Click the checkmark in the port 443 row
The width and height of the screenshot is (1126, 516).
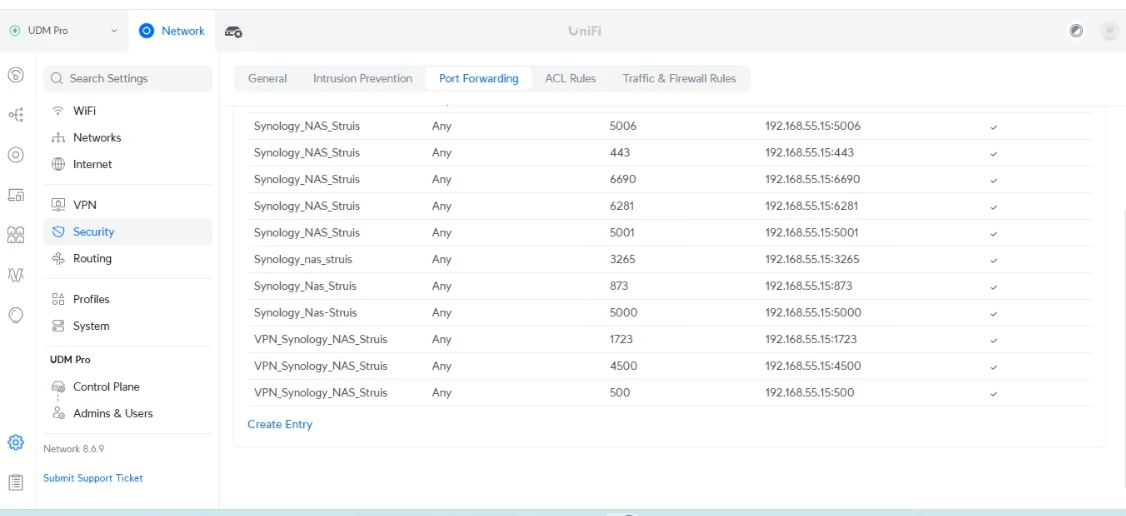[994, 154]
